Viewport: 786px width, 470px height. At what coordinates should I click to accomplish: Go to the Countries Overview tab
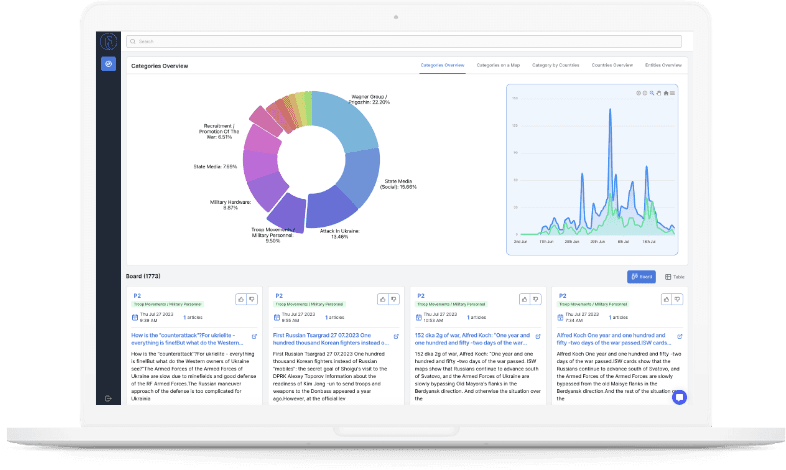tap(612, 65)
